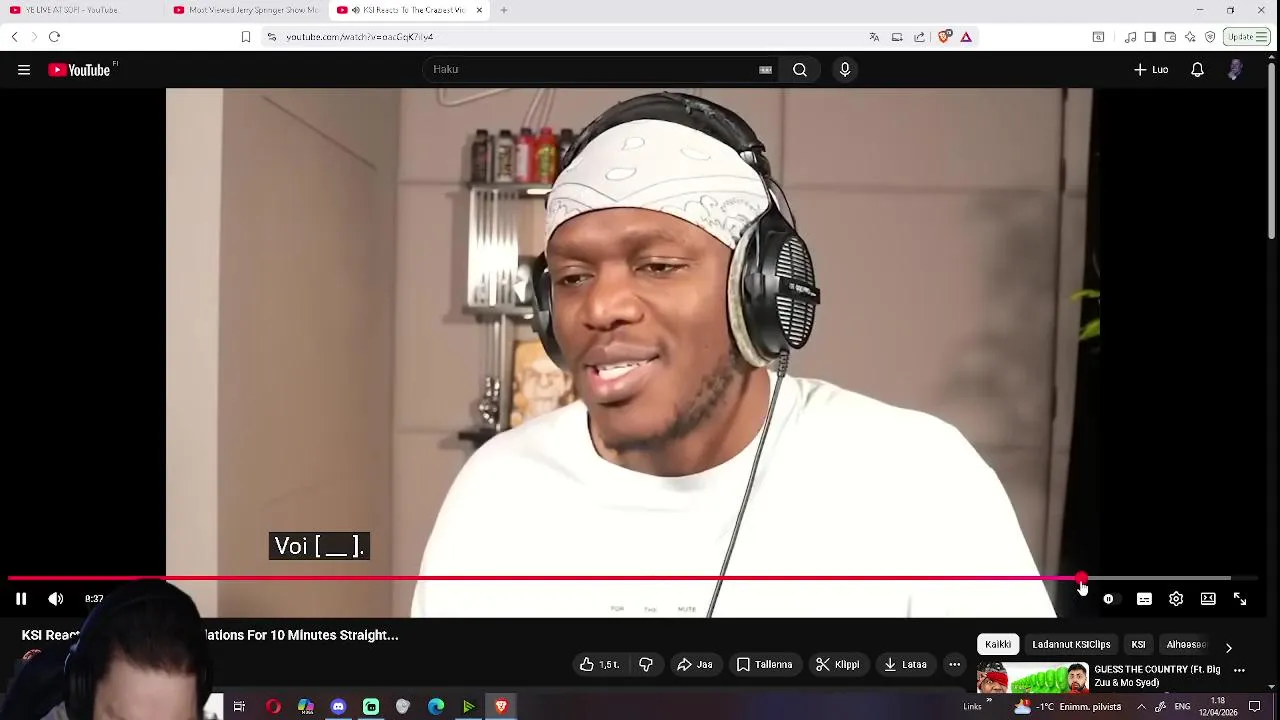
Task: Seek on the red video progress bar
Action: coord(632,578)
